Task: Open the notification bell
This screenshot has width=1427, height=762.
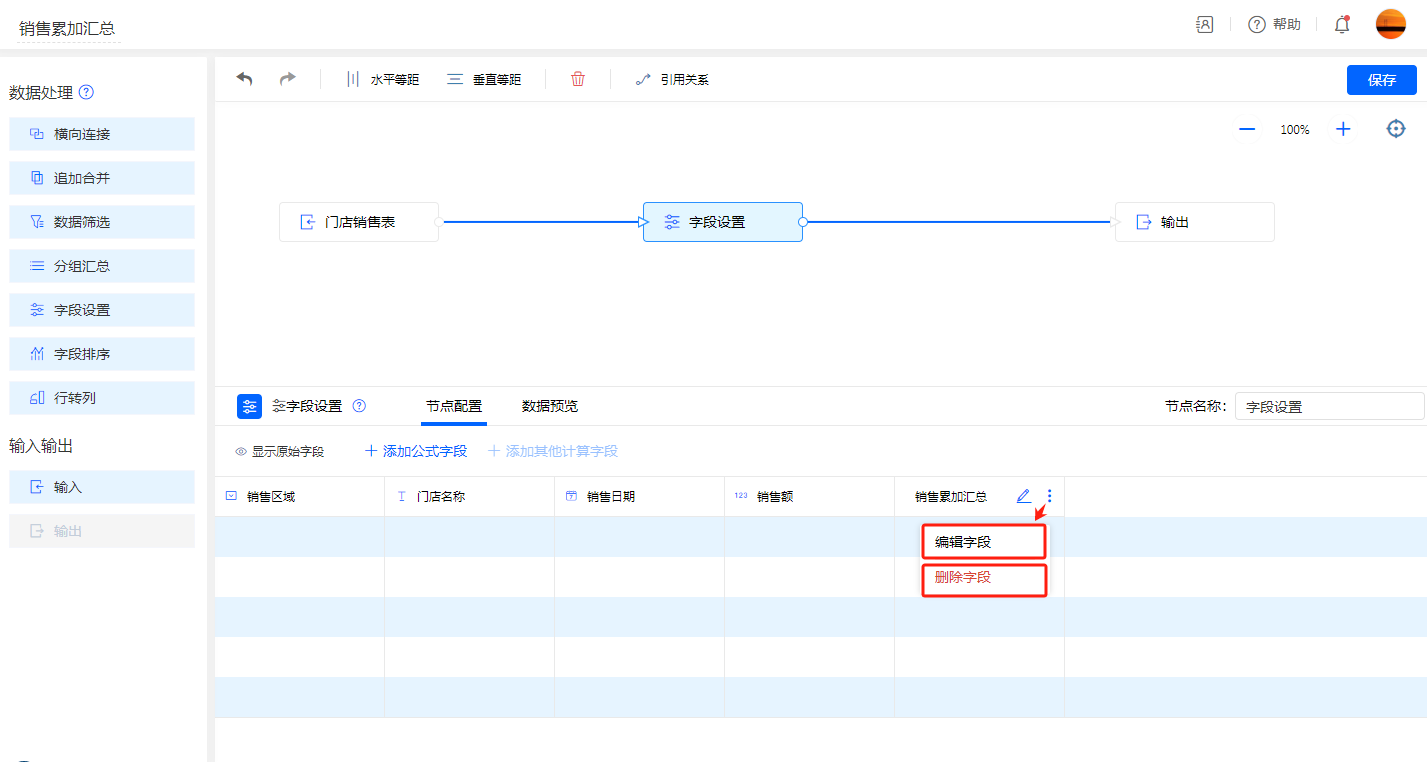Action: point(1342,25)
